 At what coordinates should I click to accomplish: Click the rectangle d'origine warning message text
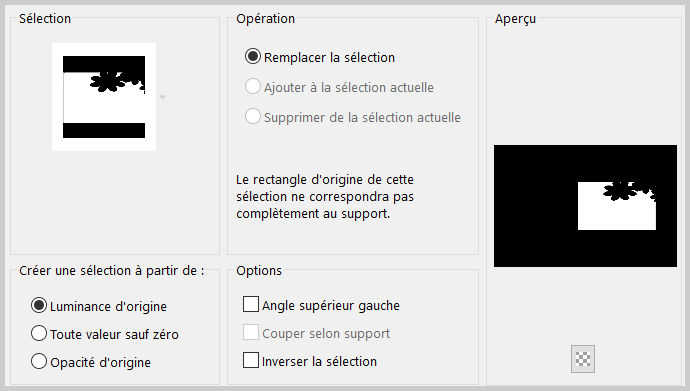pyautogui.click(x=325, y=197)
